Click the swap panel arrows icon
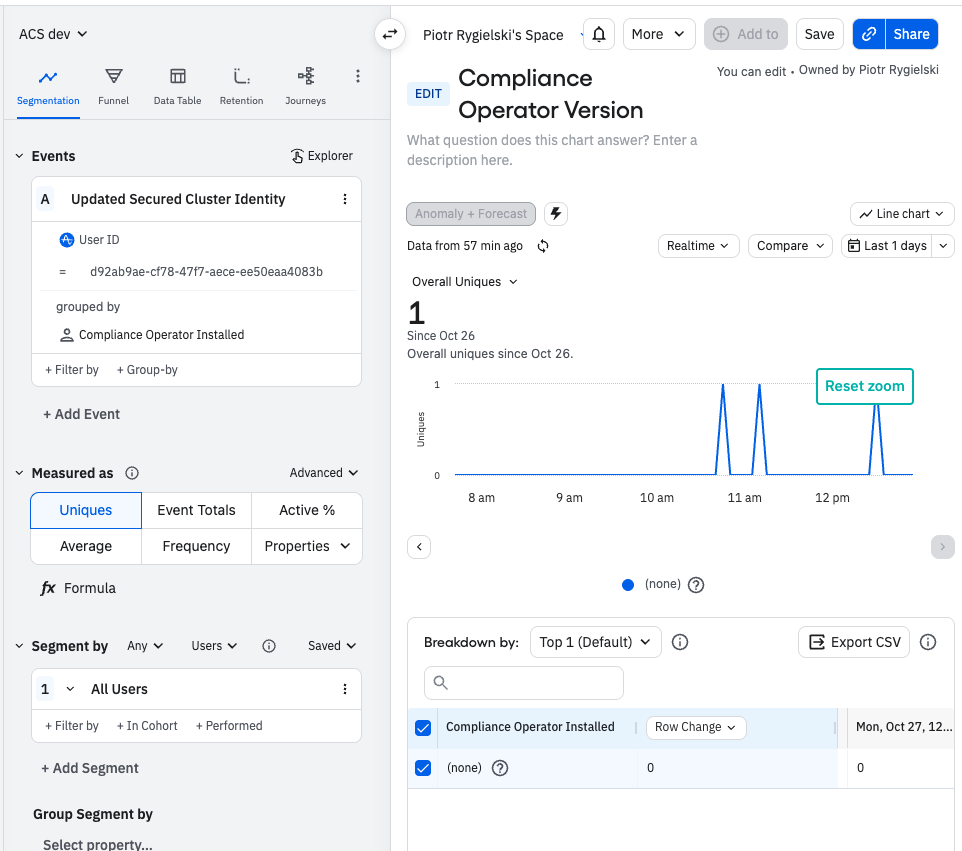 click(x=390, y=34)
